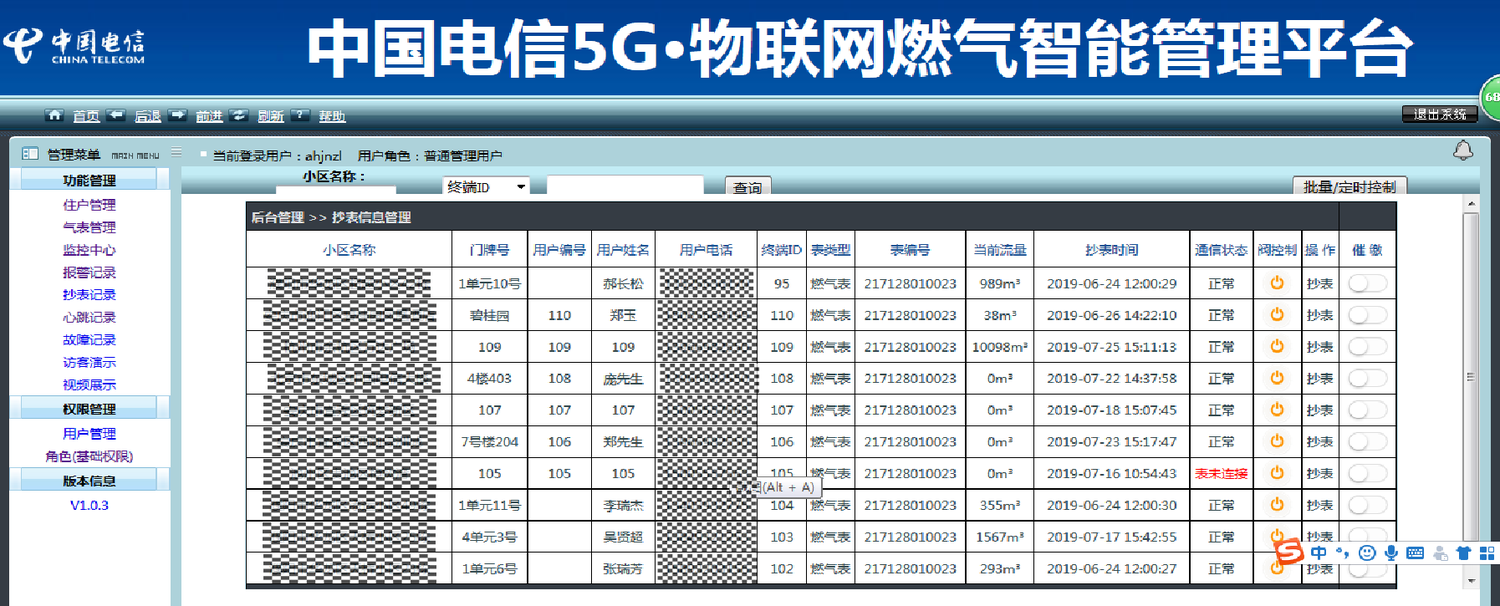This screenshot has width=1500, height=606.
Task: Click the 退出系统 logout button
Action: pos(1440,115)
